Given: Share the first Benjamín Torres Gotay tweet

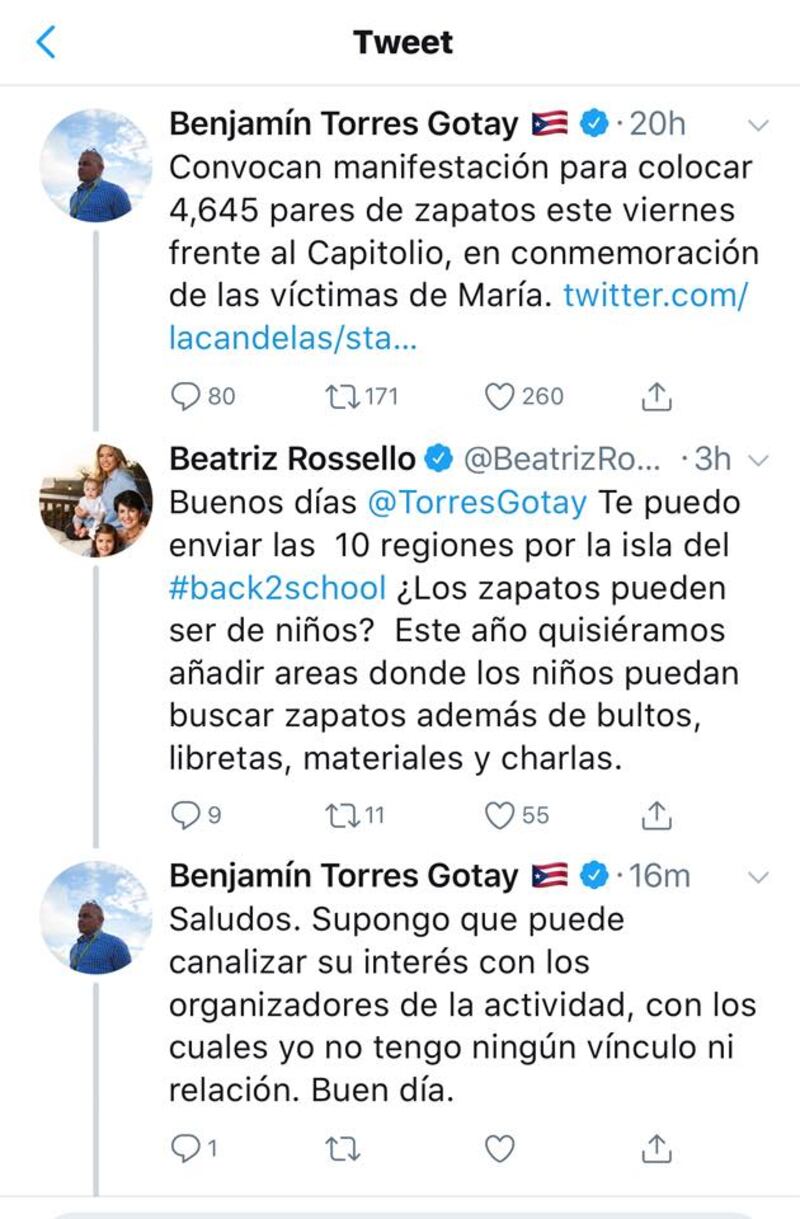Looking at the screenshot, I should tap(655, 397).
